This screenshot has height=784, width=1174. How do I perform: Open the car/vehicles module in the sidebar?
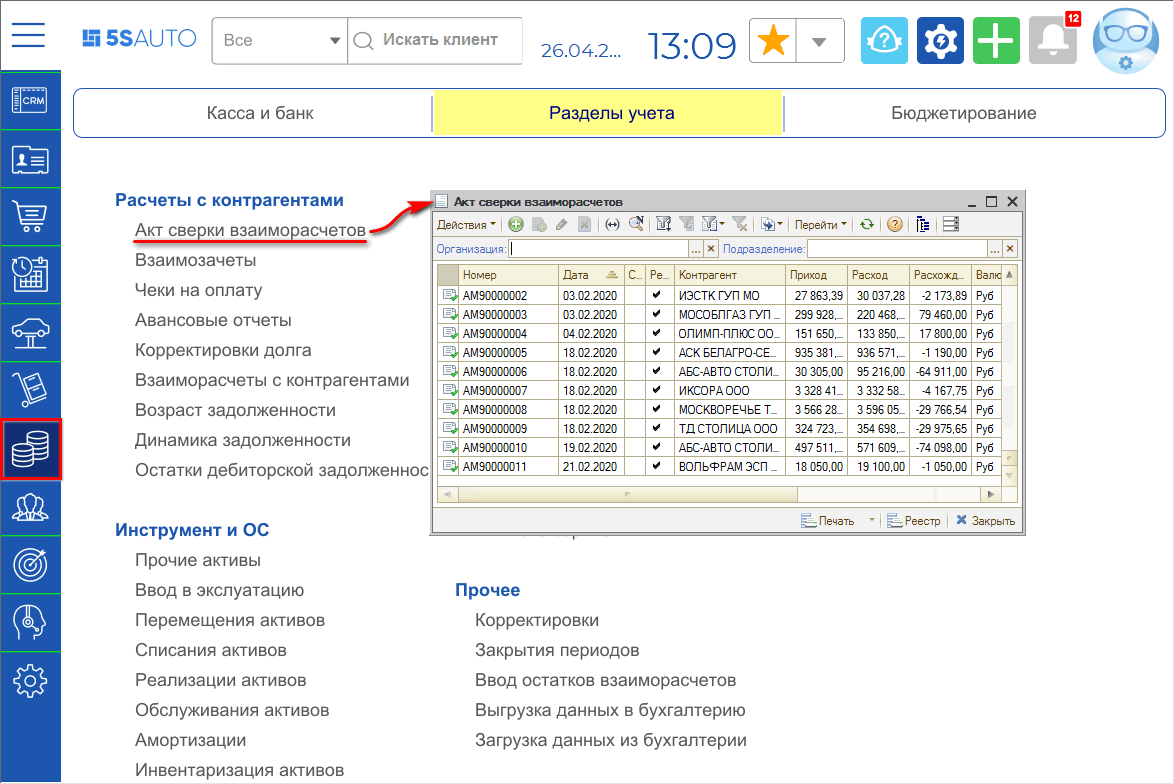(30, 334)
